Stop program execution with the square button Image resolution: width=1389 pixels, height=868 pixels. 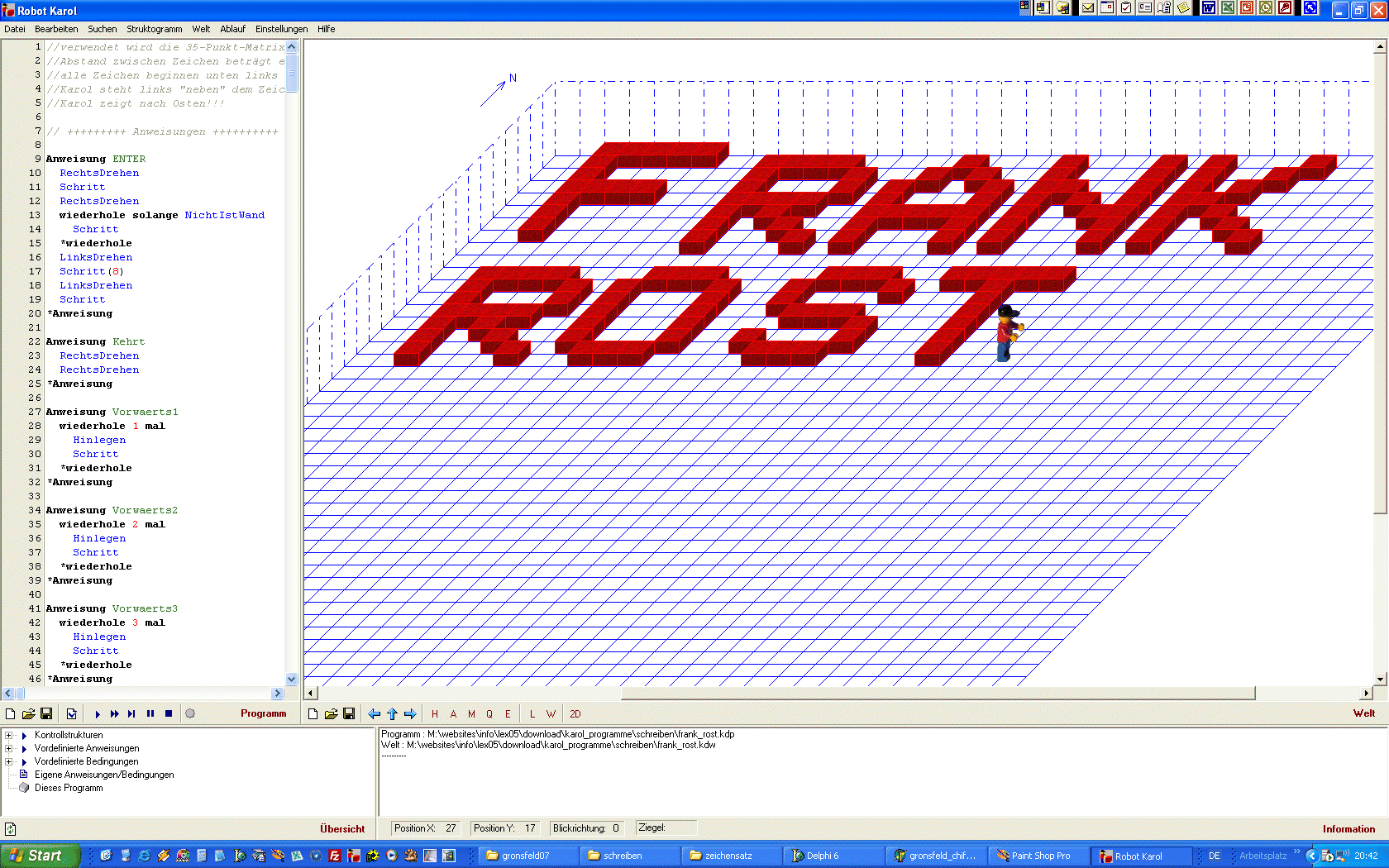(x=169, y=713)
